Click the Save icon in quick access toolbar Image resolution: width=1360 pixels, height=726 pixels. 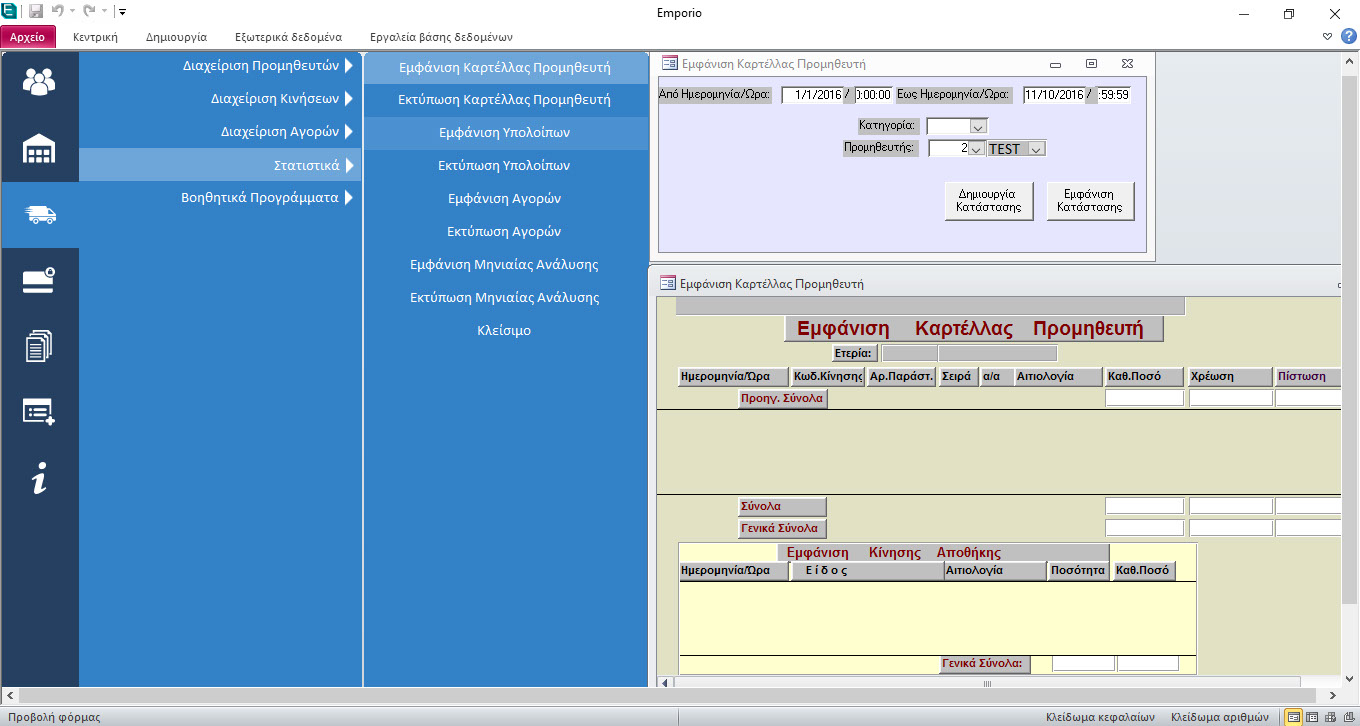pos(36,13)
